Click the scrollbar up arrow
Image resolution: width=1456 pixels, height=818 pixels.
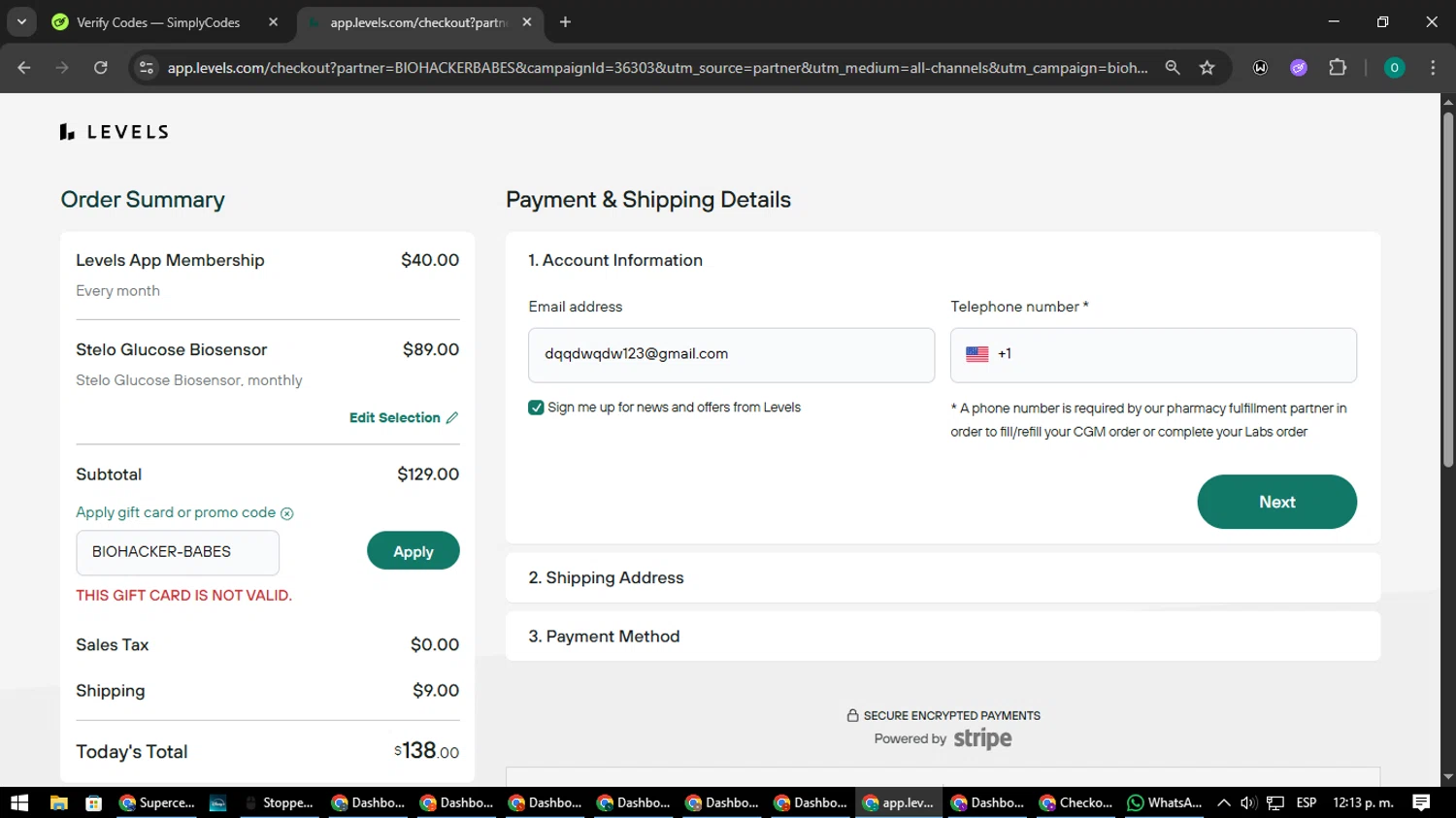(x=1448, y=101)
